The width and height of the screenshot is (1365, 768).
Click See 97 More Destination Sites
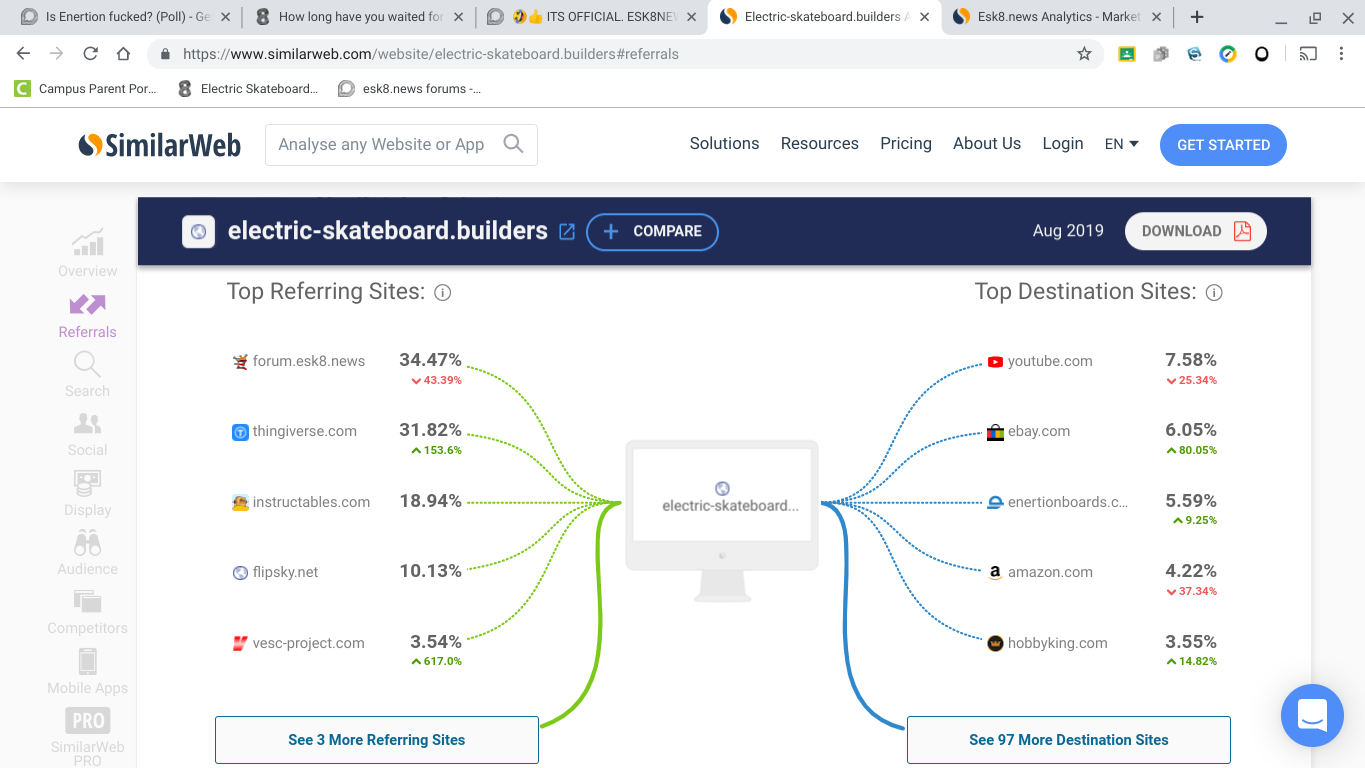[x=1069, y=740]
